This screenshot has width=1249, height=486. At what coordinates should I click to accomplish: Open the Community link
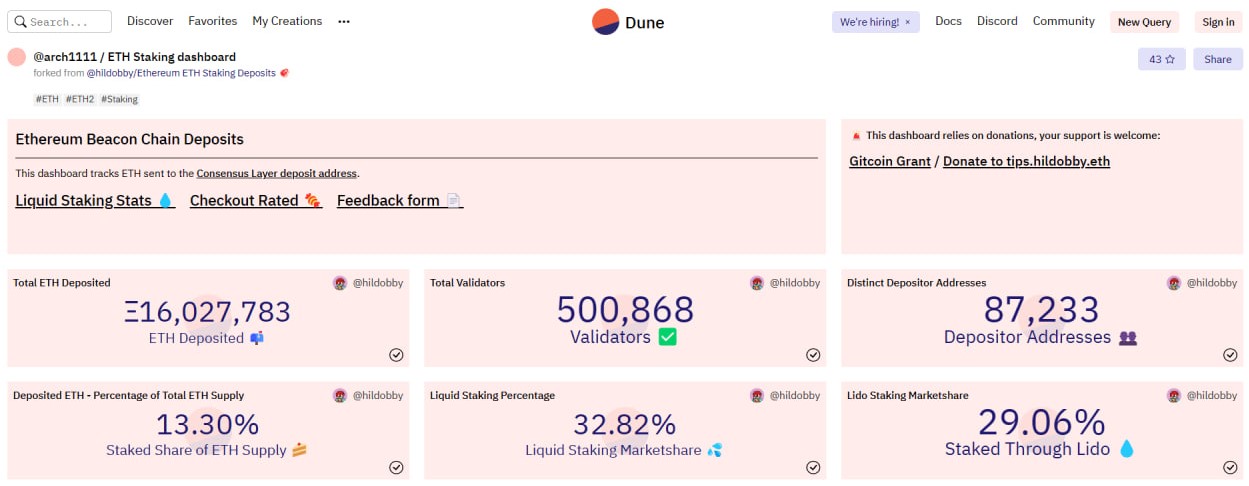click(x=1064, y=21)
